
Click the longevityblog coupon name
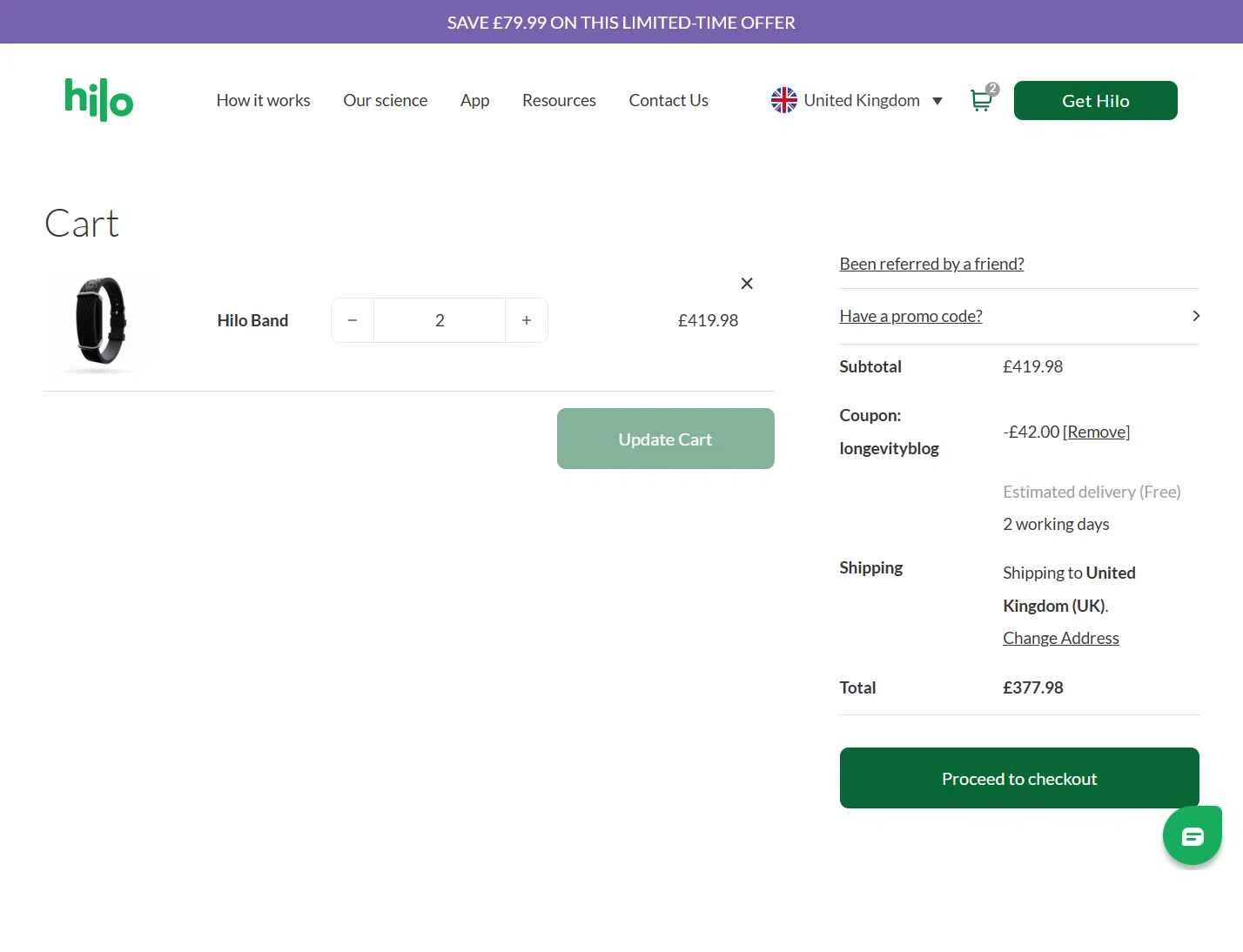point(889,449)
